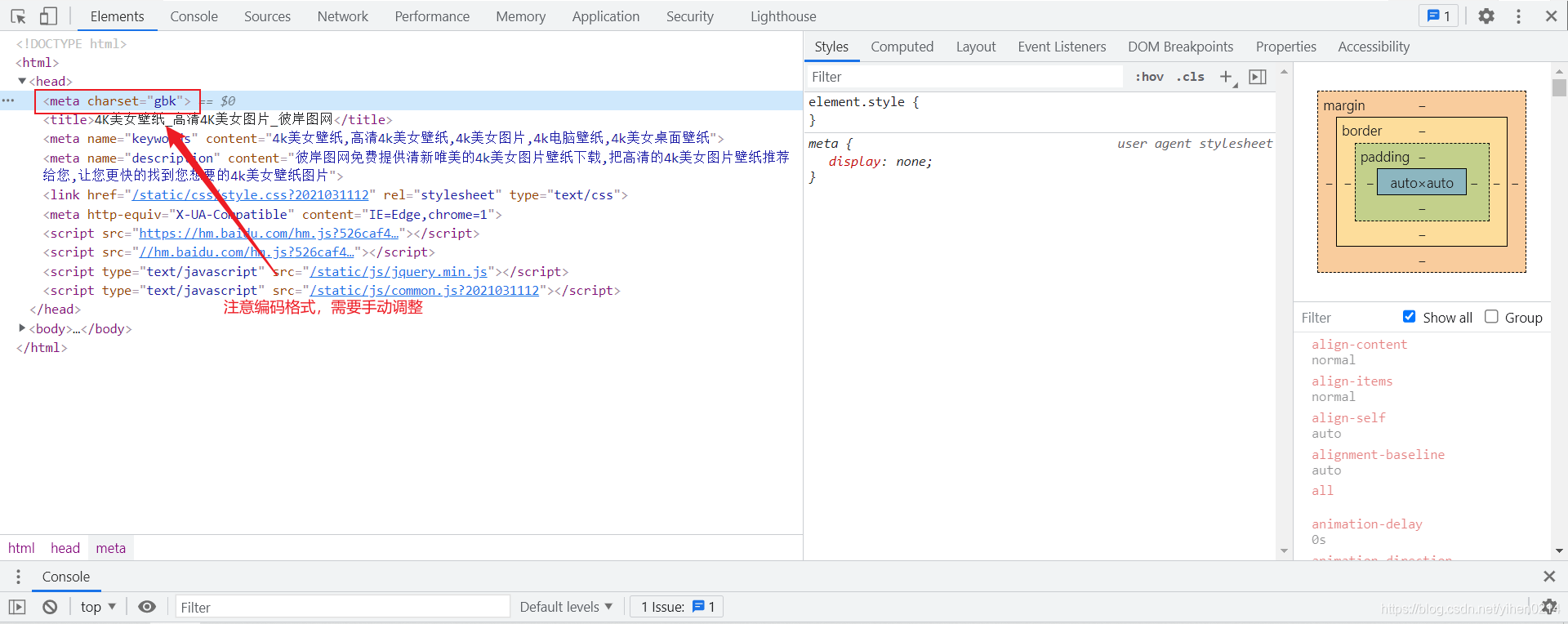Screen dimensions: 1568x624
Task: Open the Performance tab
Action: [x=432, y=16]
